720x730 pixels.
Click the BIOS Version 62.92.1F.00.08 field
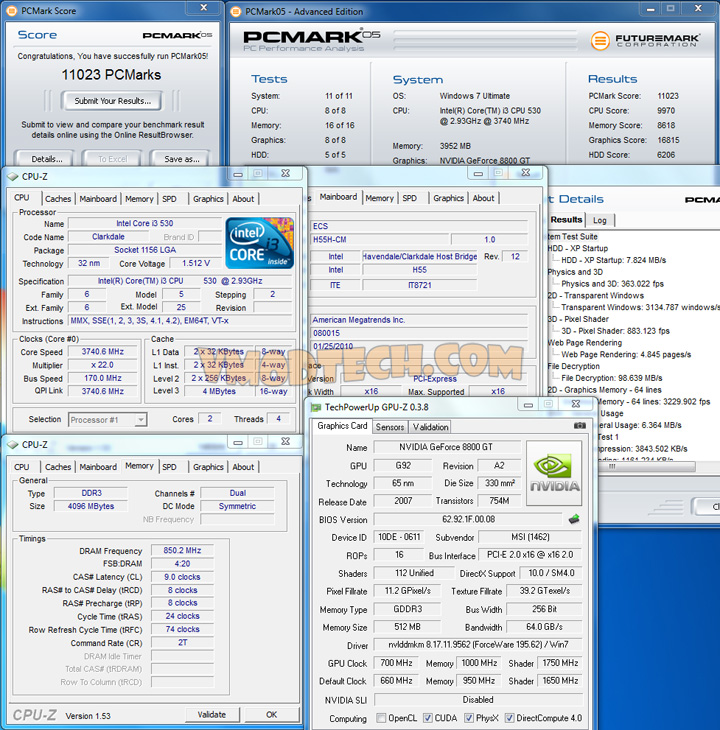(x=468, y=519)
